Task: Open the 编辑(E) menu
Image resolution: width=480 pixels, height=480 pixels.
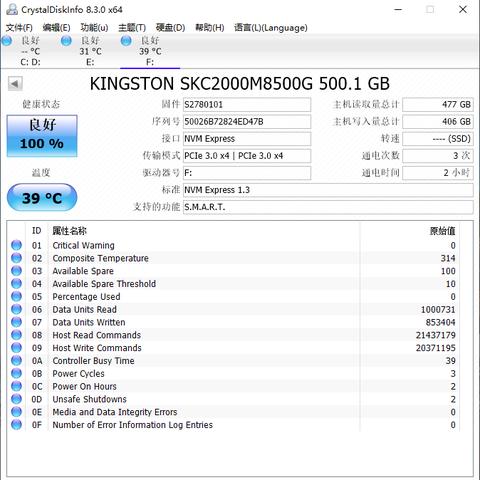Action: pos(56,28)
